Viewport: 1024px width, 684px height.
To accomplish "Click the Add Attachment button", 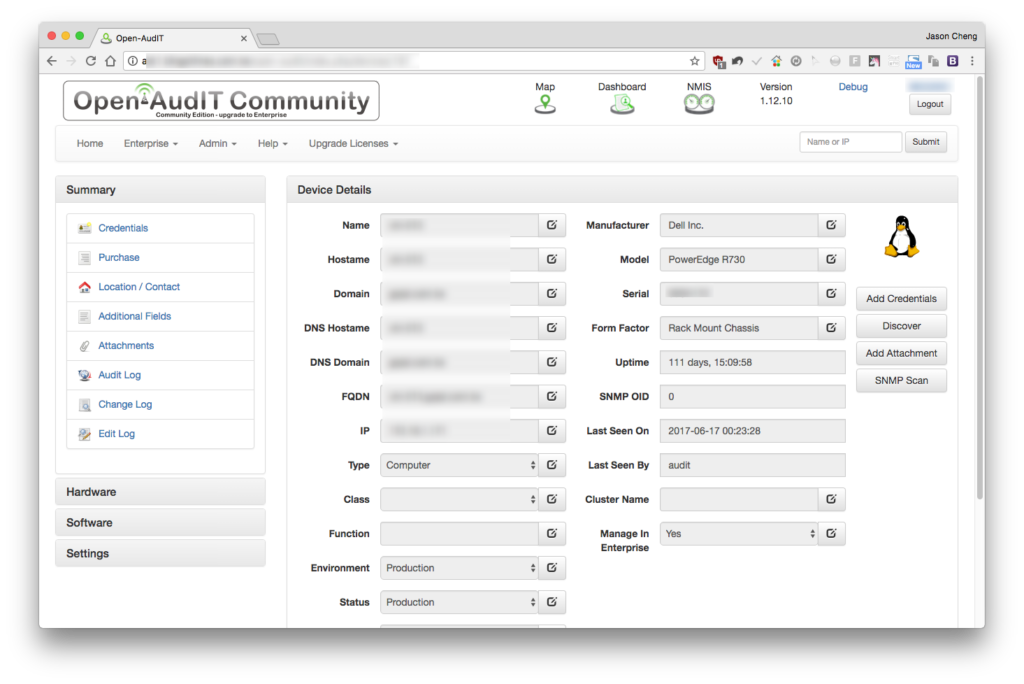I will point(901,353).
